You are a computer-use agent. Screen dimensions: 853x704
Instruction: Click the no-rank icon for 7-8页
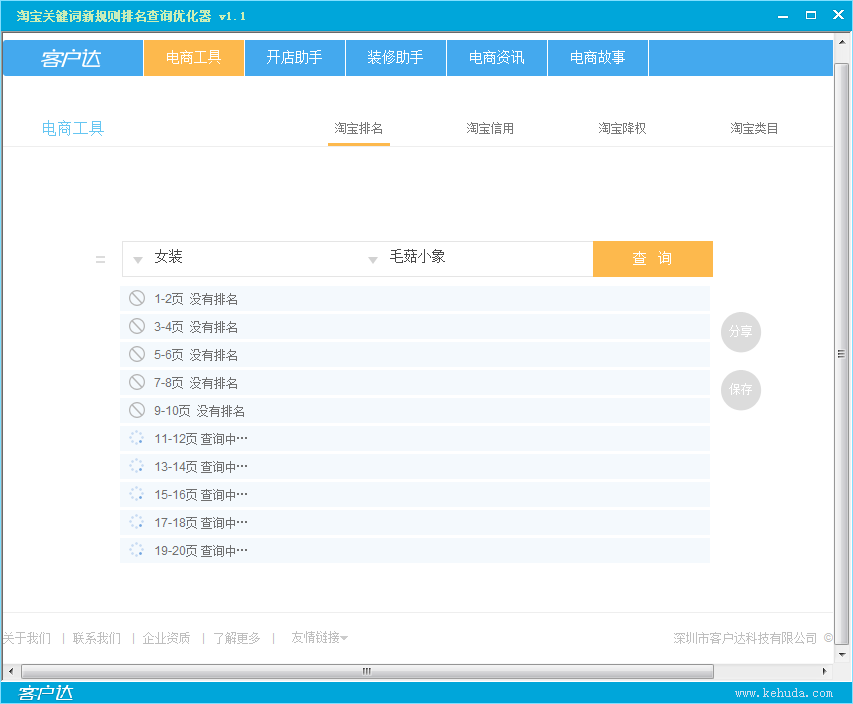pos(137,382)
